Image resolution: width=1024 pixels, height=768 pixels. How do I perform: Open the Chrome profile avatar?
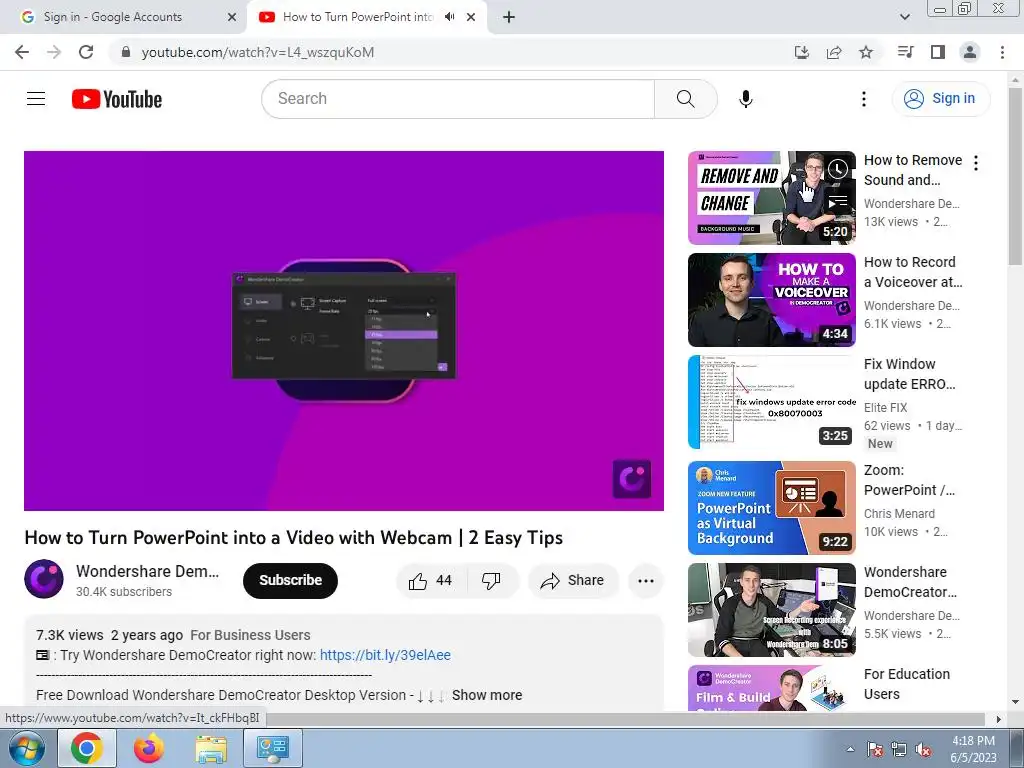(970, 52)
